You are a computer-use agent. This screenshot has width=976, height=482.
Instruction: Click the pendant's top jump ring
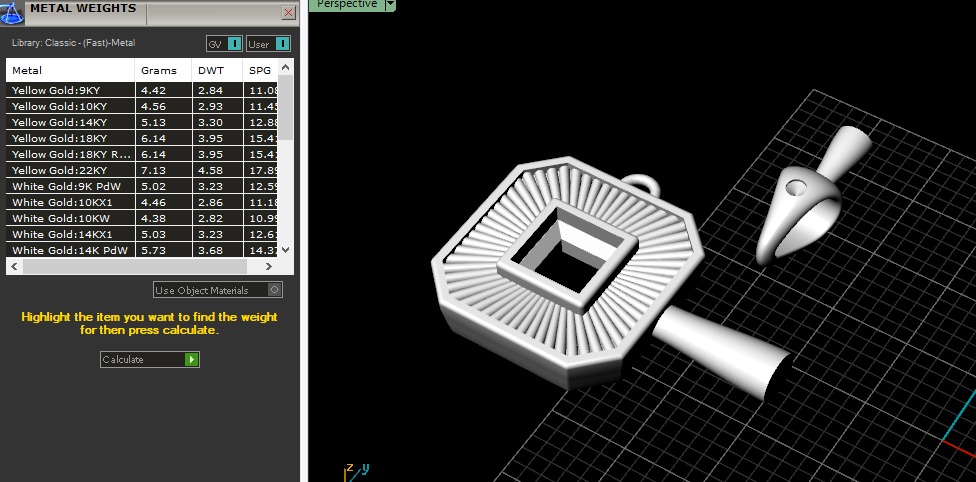(640, 184)
